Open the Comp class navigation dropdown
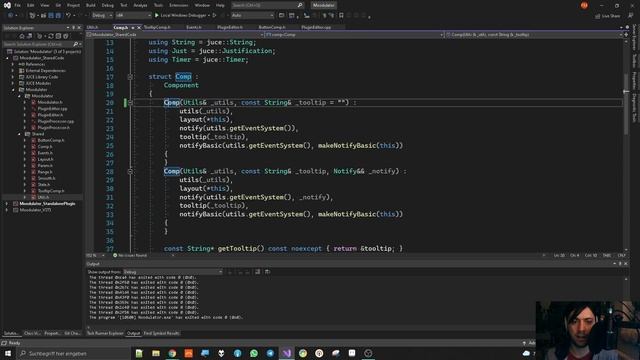The width and height of the screenshot is (640, 360). (354, 35)
